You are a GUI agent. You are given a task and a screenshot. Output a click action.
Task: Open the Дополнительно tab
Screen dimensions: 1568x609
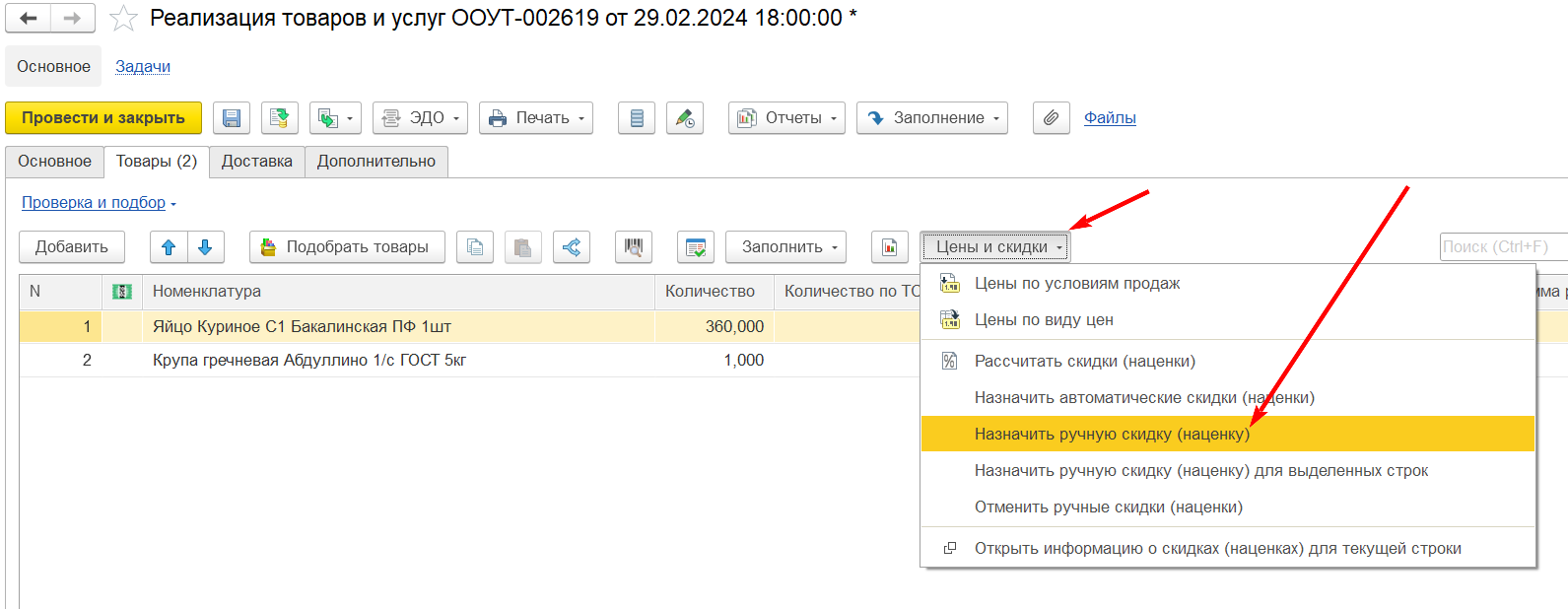click(375, 162)
